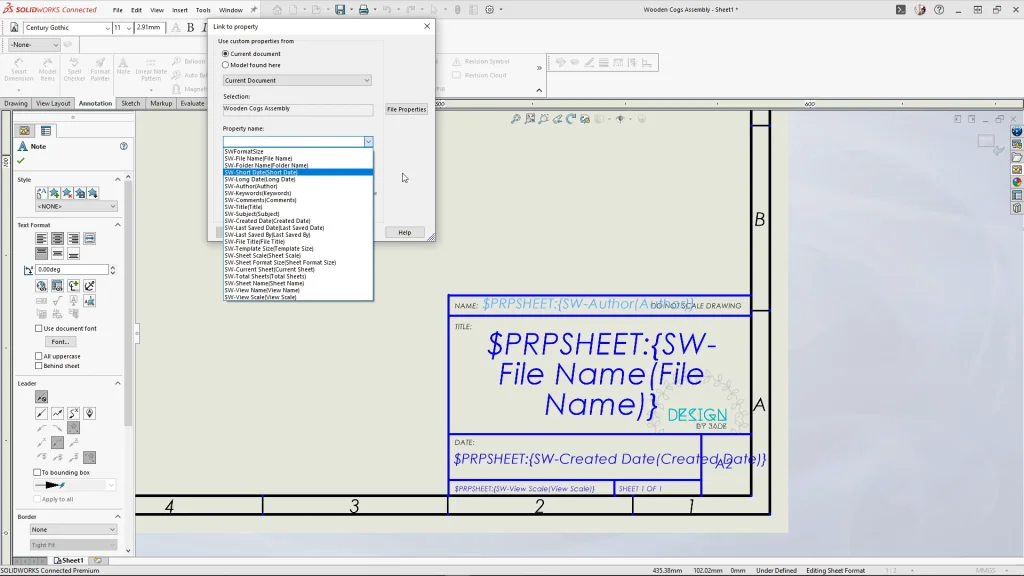This screenshot has width=1024, height=576.
Task: Select the 'Model found here' radio button
Action: (225, 65)
